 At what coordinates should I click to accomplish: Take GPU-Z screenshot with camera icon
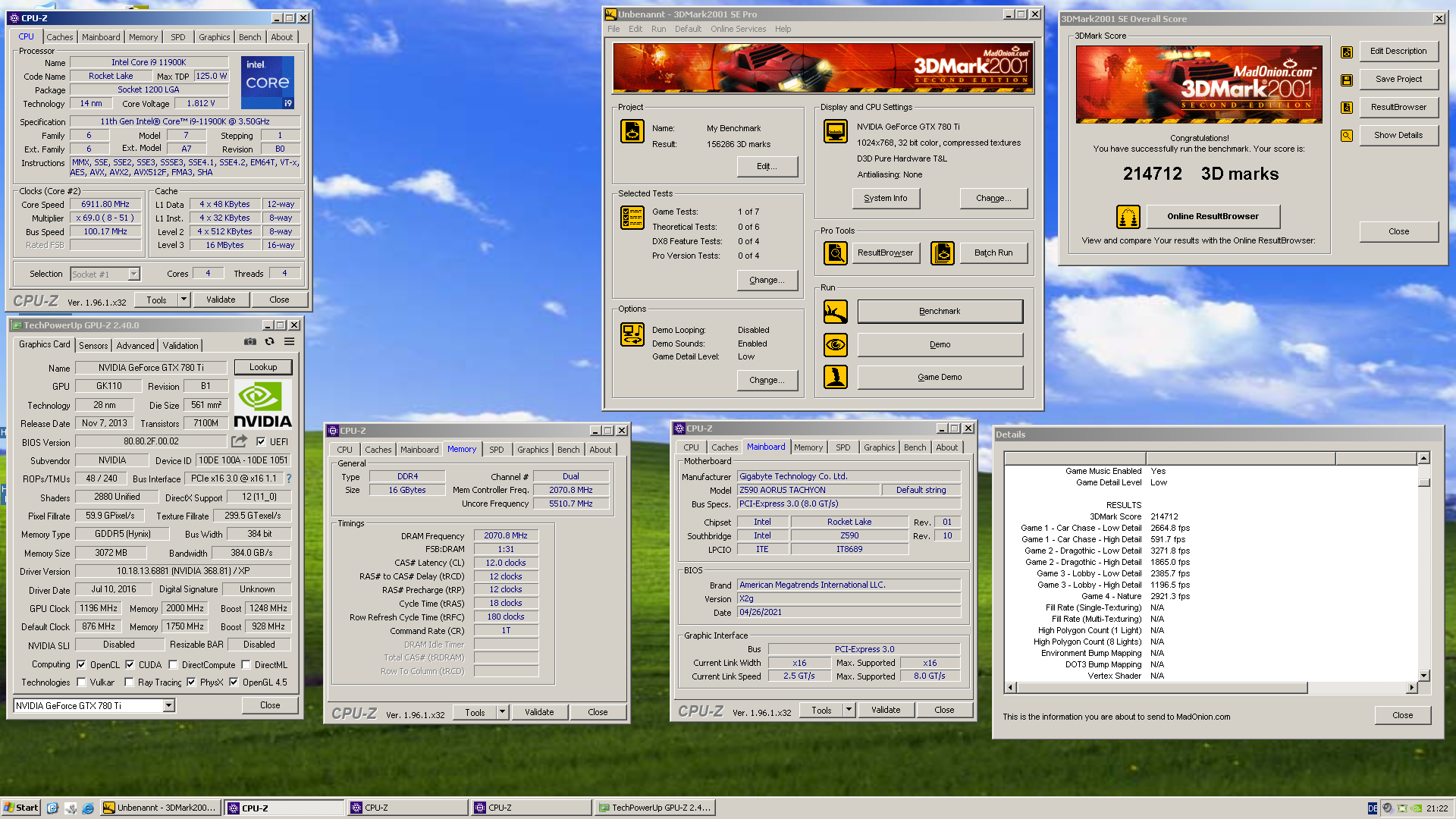pos(249,342)
